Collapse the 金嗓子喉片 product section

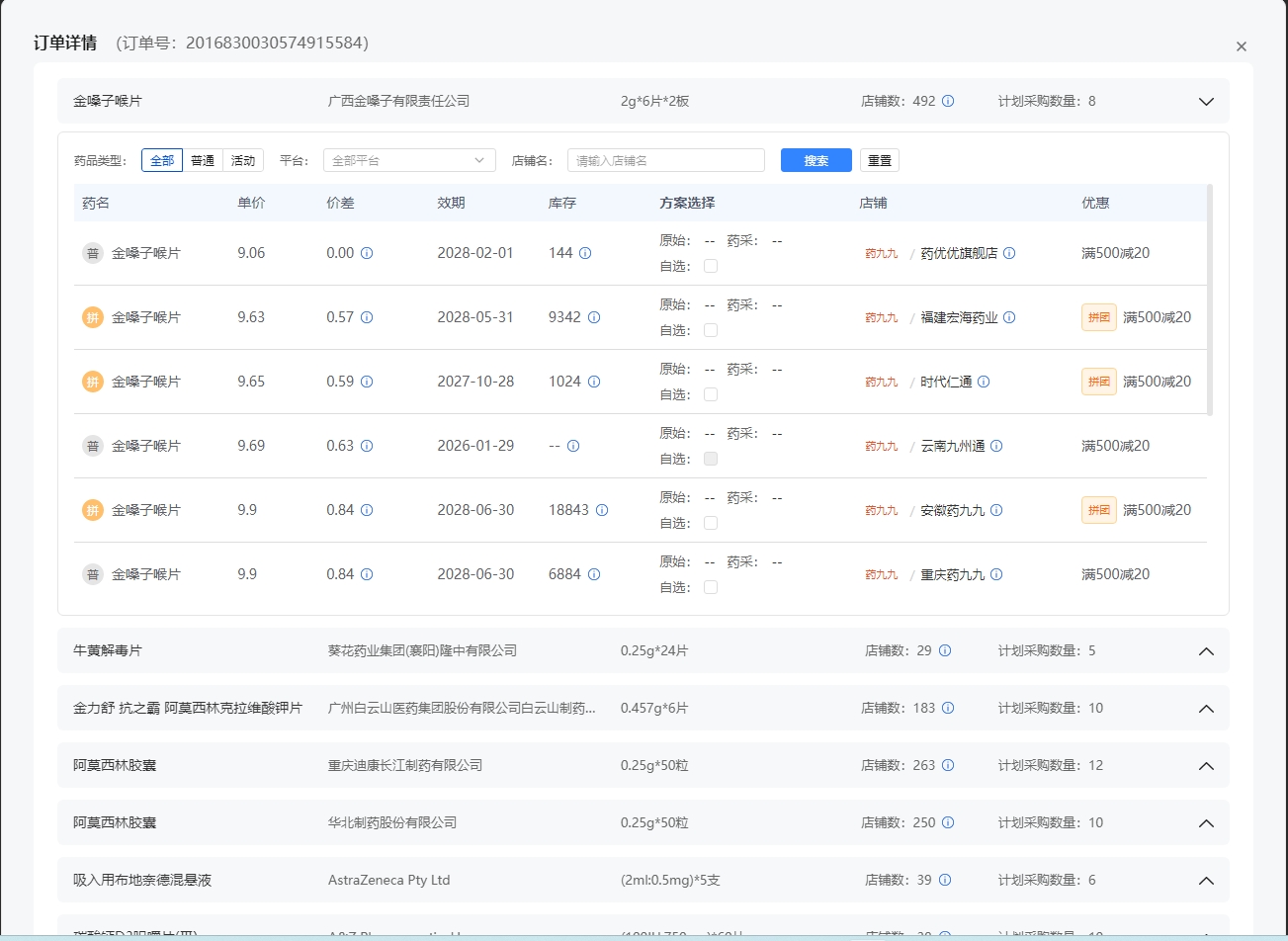click(x=1206, y=101)
